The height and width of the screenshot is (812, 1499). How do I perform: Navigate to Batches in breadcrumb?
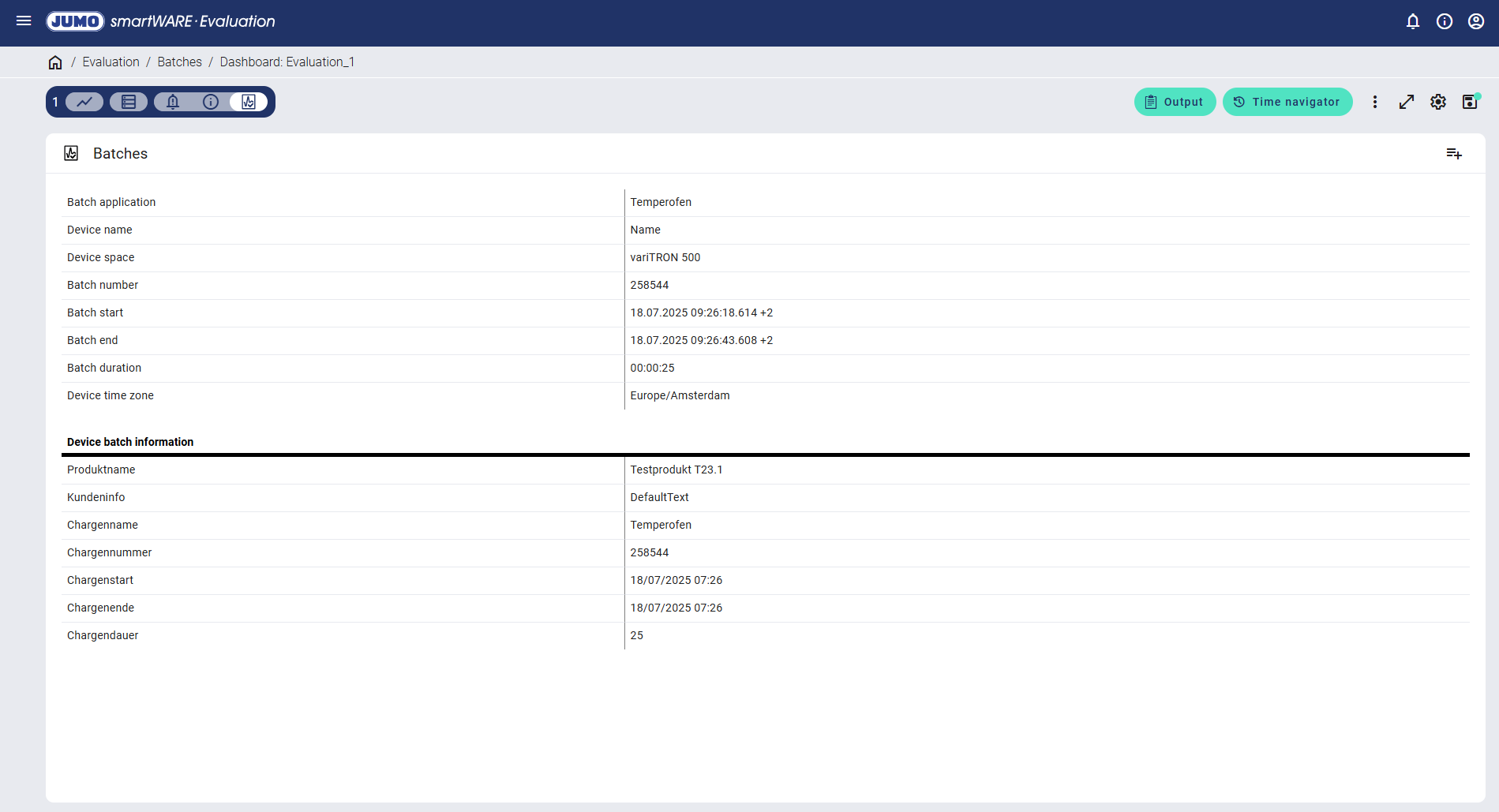tap(179, 62)
